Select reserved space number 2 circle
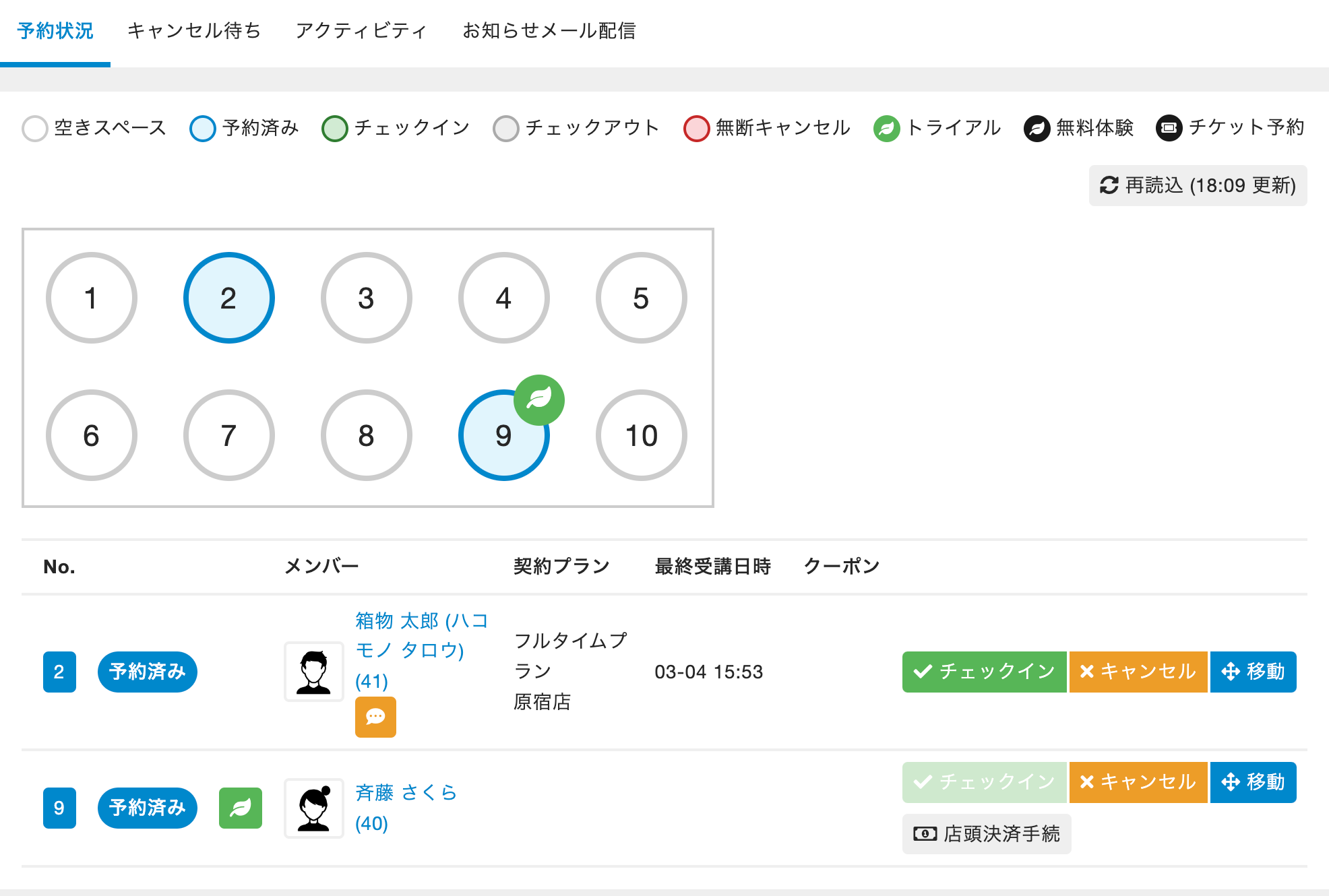1329x896 pixels. pyautogui.click(x=228, y=298)
